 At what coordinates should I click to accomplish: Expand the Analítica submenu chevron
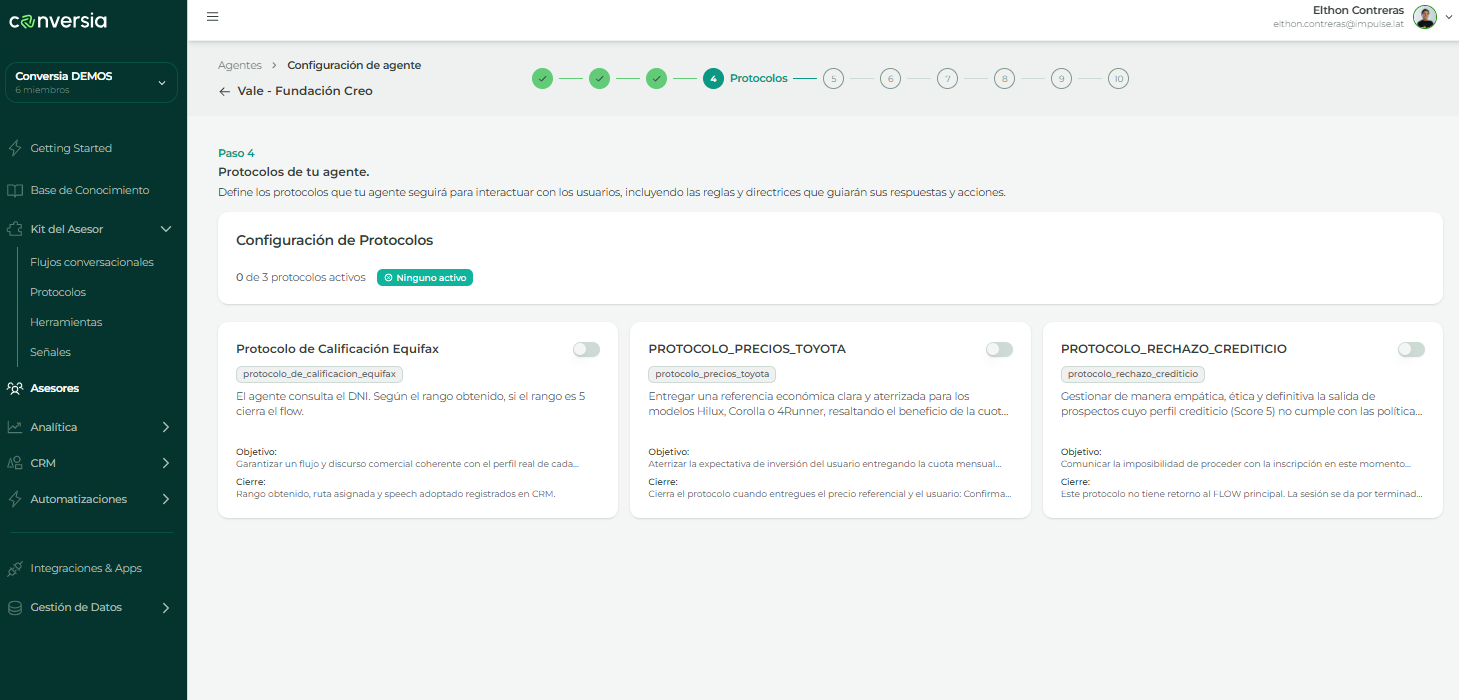(166, 427)
